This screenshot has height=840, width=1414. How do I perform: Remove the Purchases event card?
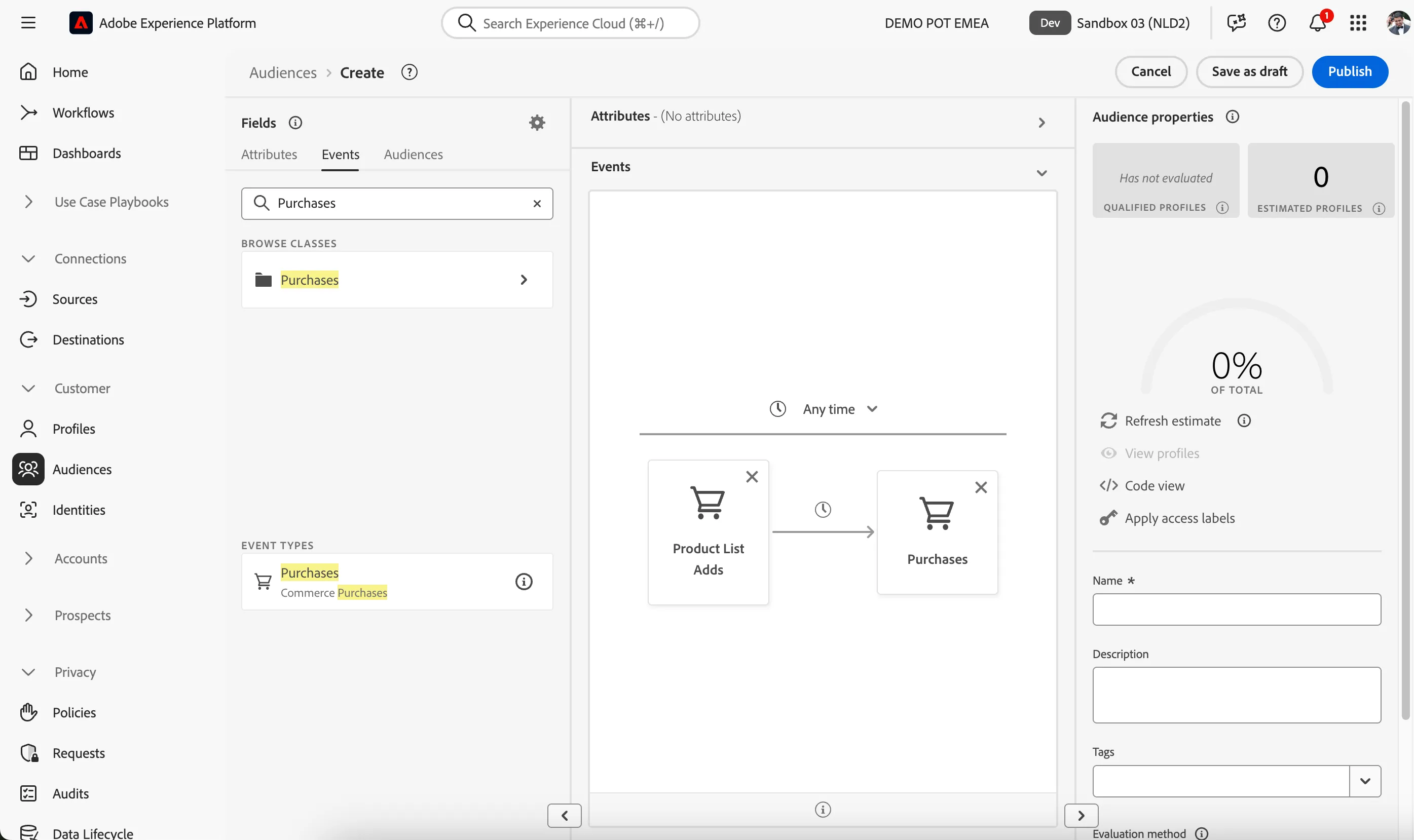tap(981, 487)
